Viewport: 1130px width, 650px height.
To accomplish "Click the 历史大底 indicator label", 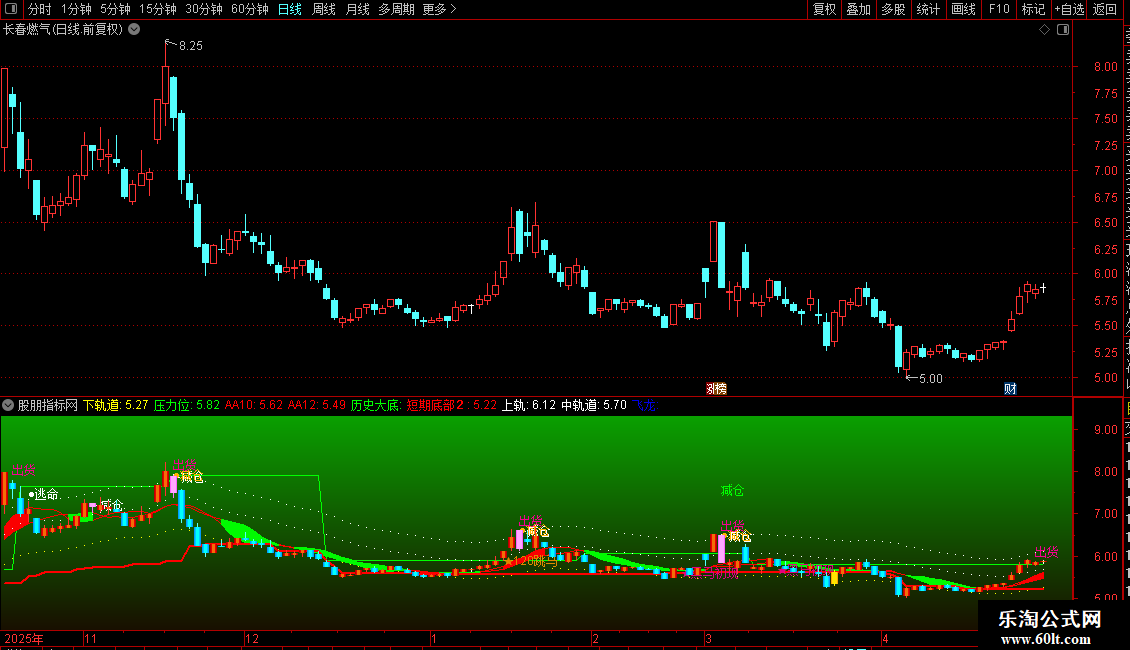I will tap(375, 405).
